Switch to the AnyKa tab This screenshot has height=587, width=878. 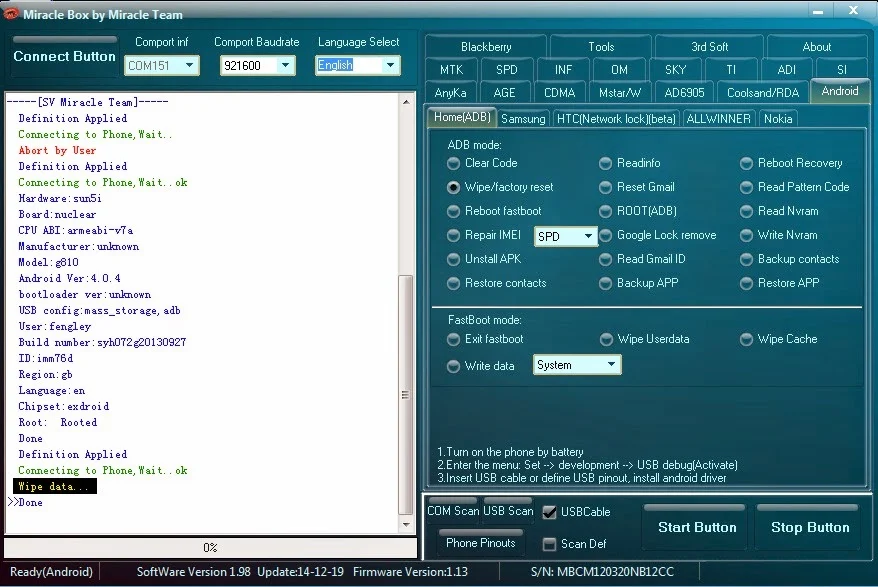450,92
